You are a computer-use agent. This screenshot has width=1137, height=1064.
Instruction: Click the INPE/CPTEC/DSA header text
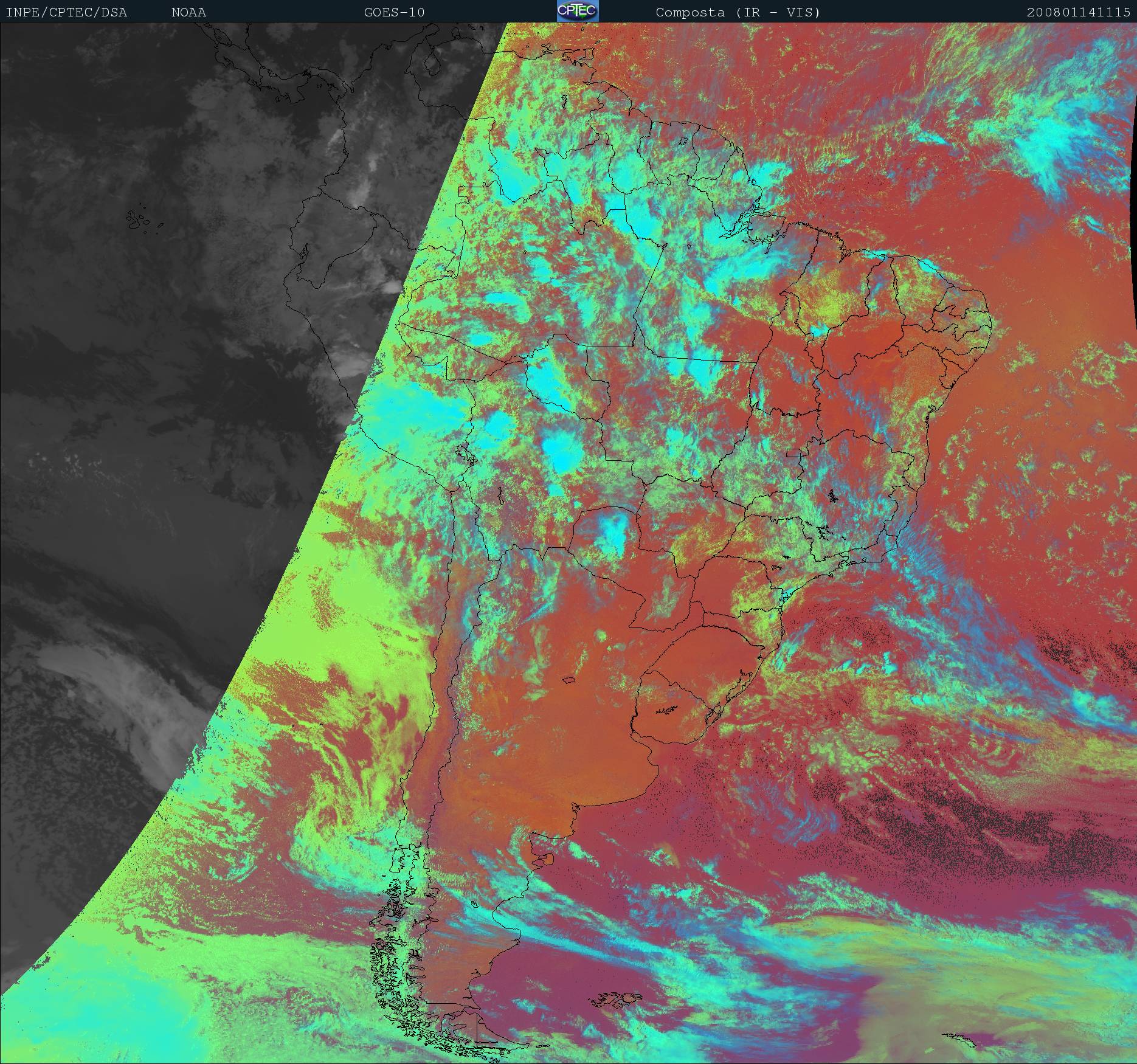tap(66, 12)
